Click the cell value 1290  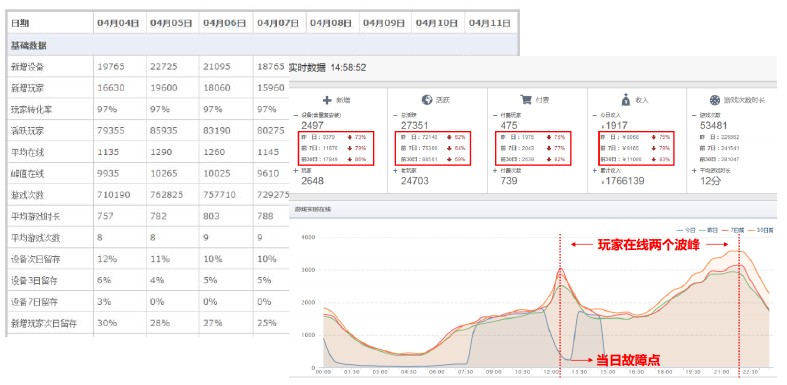161,153
